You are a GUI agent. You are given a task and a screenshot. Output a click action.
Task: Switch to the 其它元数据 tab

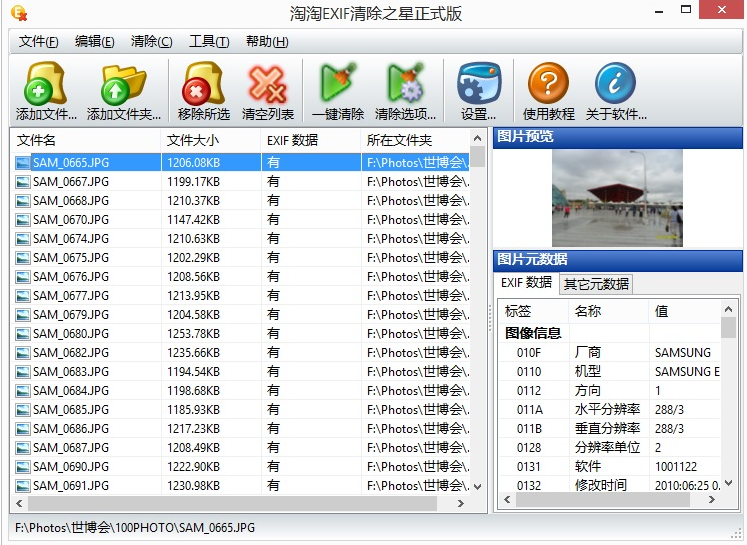pyautogui.click(x=596, y=284)
